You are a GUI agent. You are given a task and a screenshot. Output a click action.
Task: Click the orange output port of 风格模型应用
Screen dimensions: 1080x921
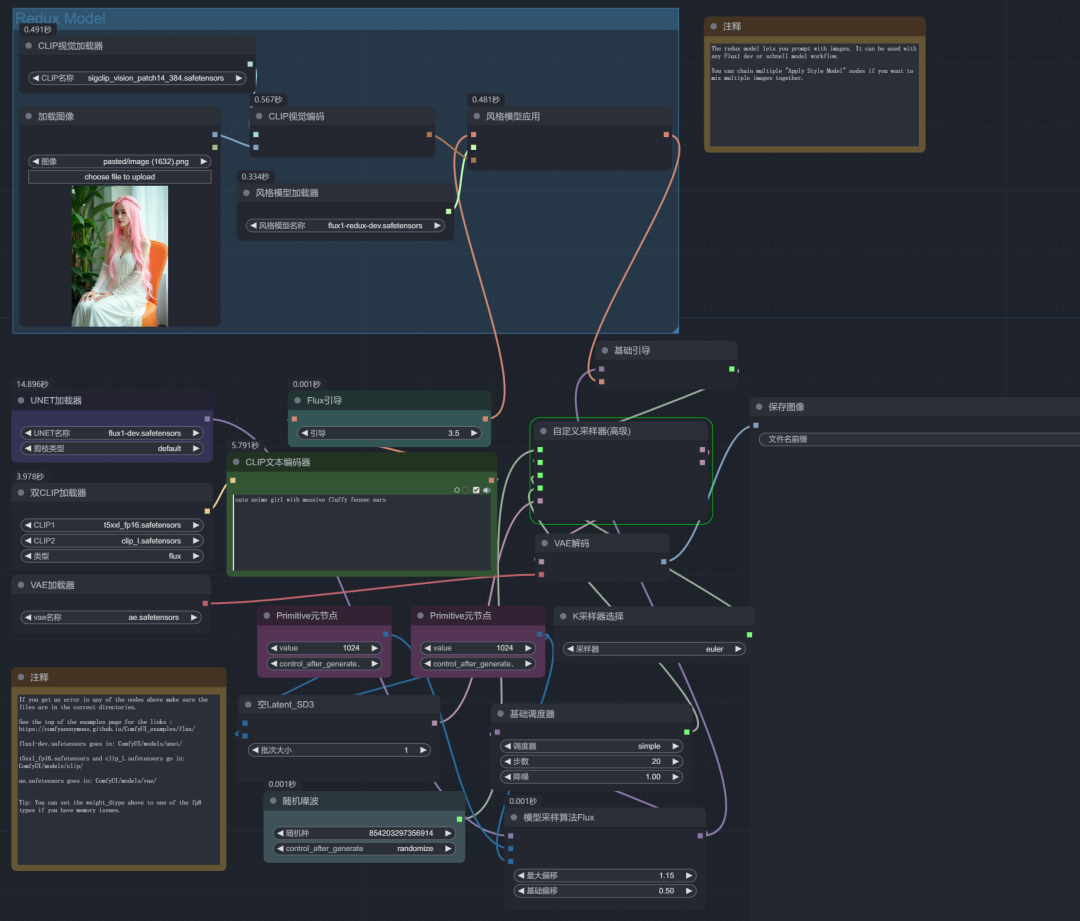(x=666, y=134)
